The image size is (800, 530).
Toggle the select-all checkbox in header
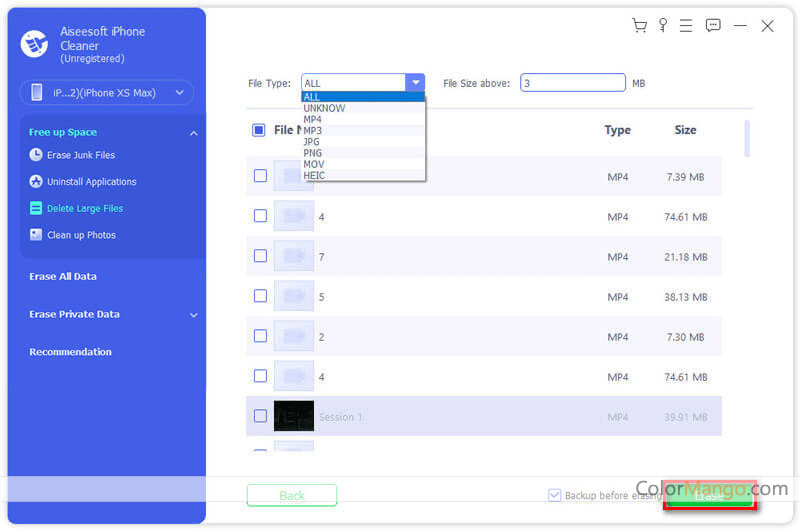[259, 130]
